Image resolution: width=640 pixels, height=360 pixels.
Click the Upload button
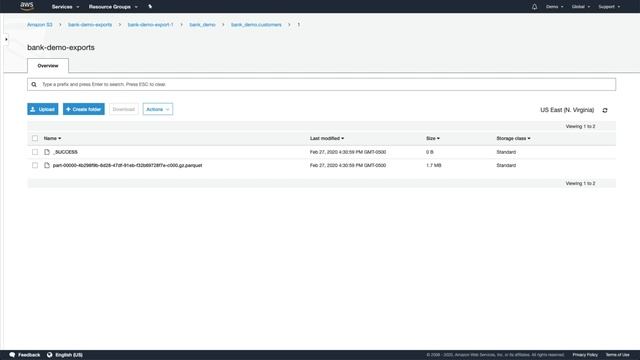43,109
